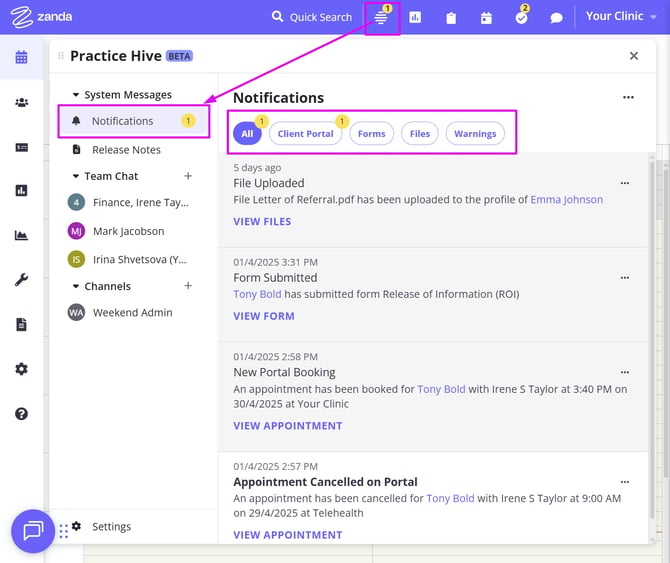The height and width of the screenshot is (563, 670).
Task: Click the VIEW FILES link
Action: tap(262, 222)
